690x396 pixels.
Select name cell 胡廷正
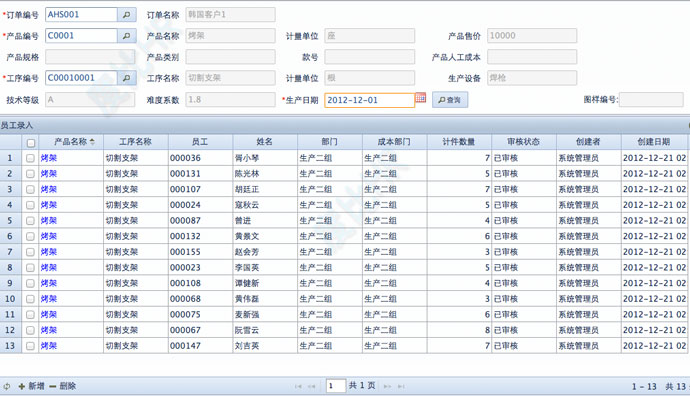point(265,189)
